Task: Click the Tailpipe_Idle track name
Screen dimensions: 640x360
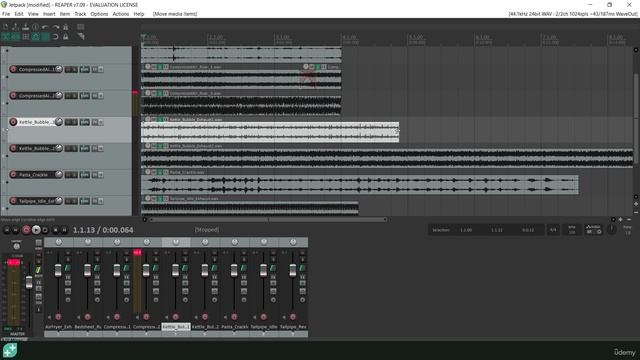Action: 37,201
